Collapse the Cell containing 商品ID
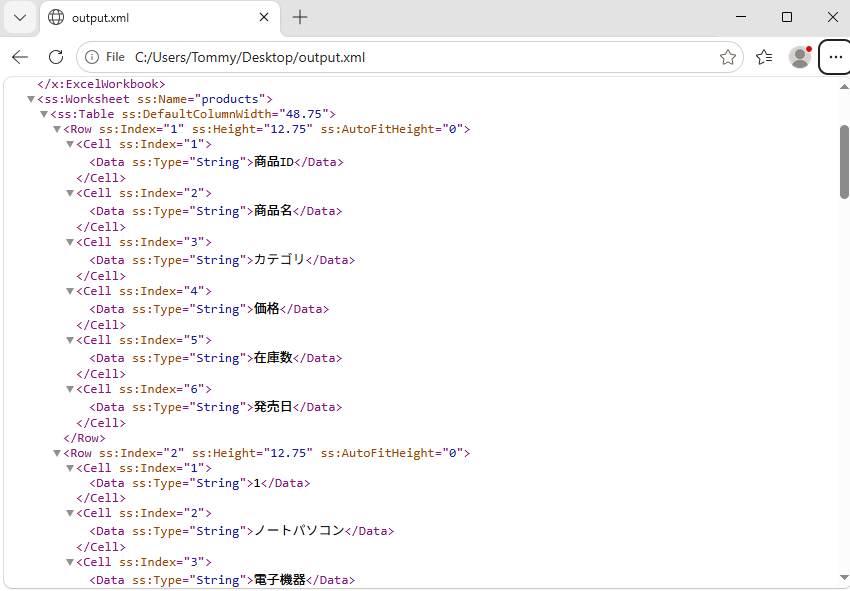The image size is (850, 591). (70, 144)
